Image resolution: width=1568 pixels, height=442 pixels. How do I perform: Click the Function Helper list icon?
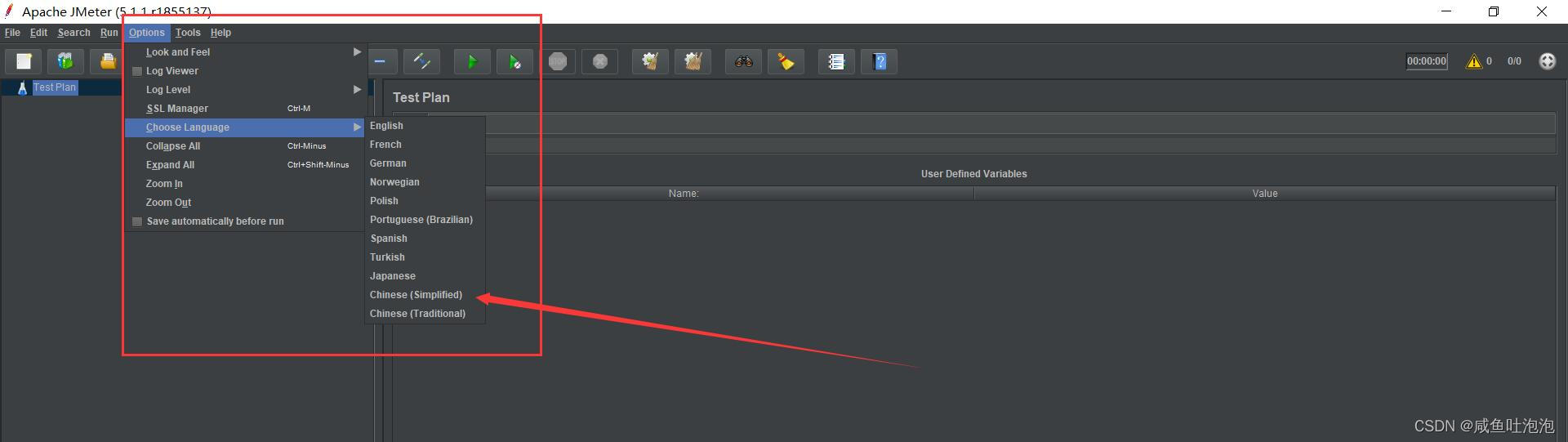pos(836,61)
